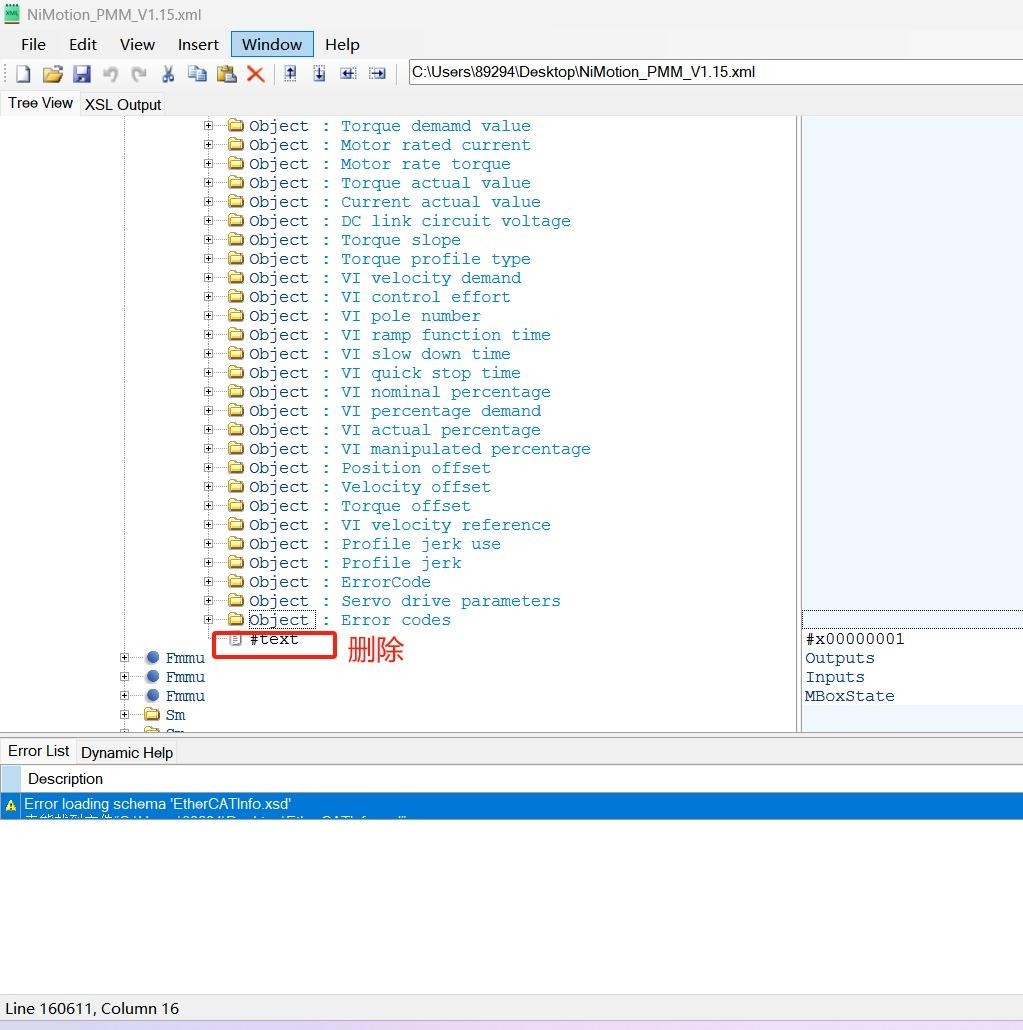Click the Undo toolbar icon
1023x1030 pixels.
110,74
